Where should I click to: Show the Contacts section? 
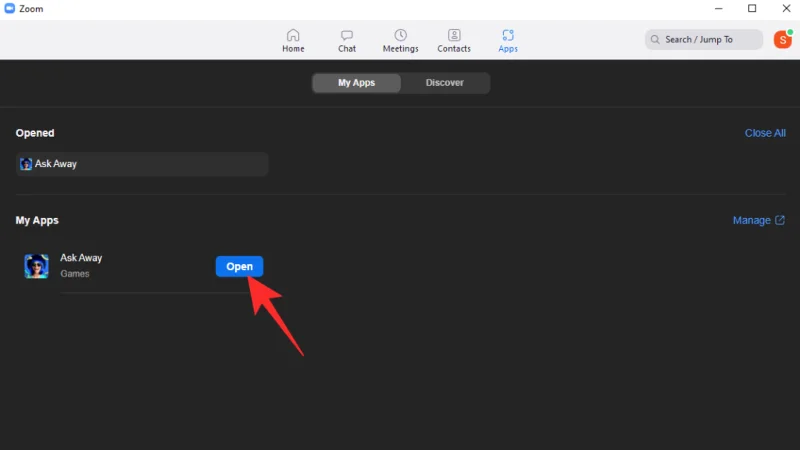pos(454,36)
